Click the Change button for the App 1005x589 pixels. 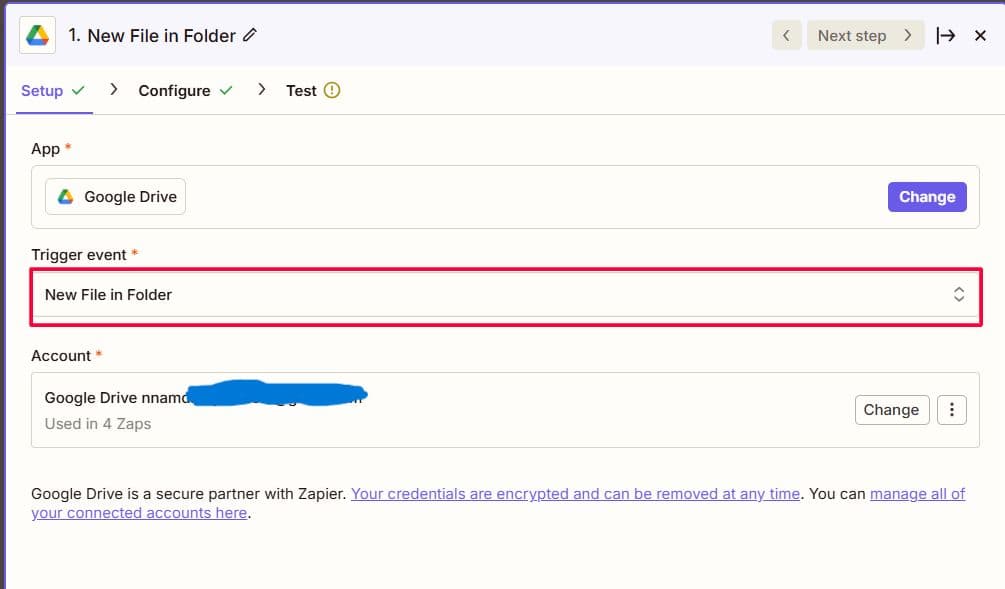(x=926, y=196)
